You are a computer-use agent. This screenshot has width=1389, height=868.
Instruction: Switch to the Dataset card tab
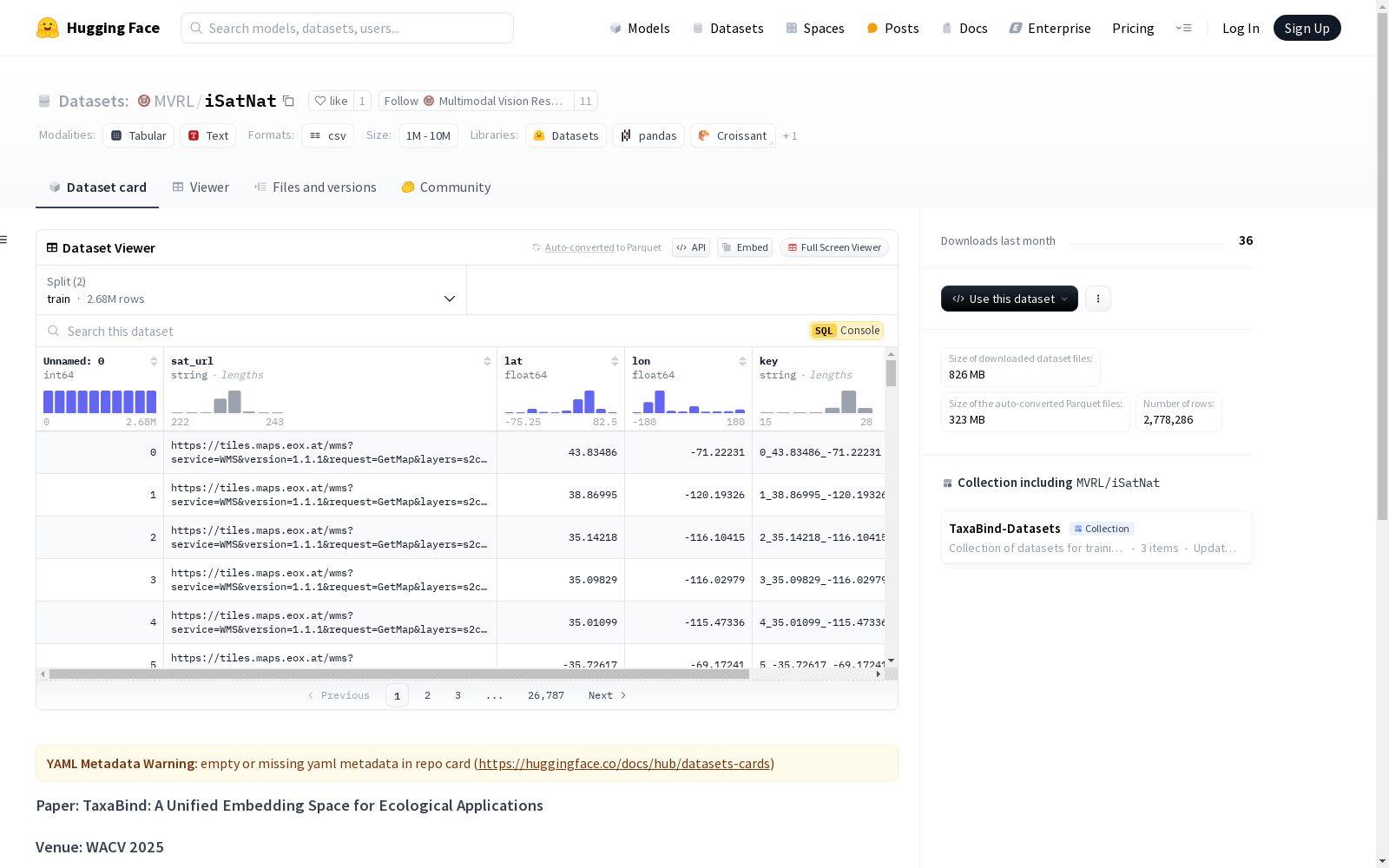(97, 187)
